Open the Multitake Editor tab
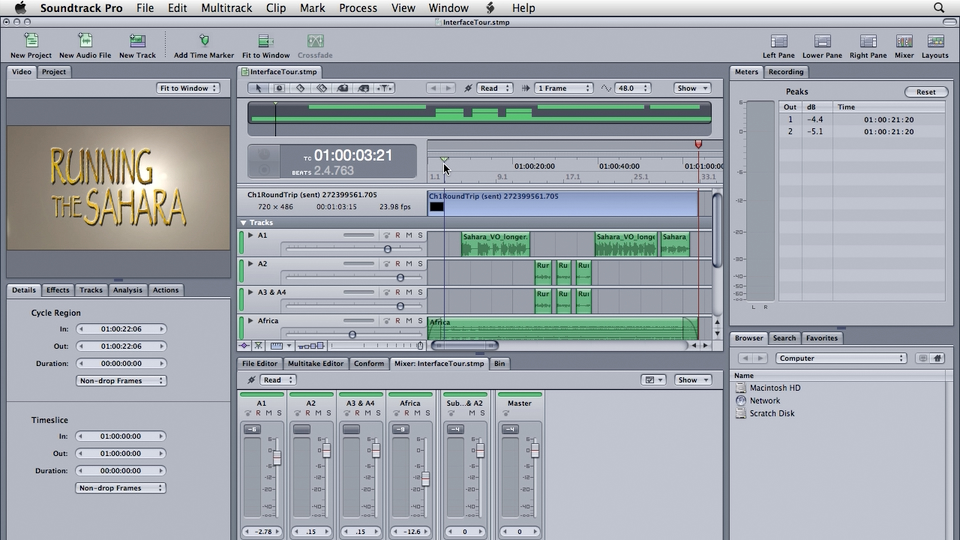The image size is (960, 540). tap(315, 364)
